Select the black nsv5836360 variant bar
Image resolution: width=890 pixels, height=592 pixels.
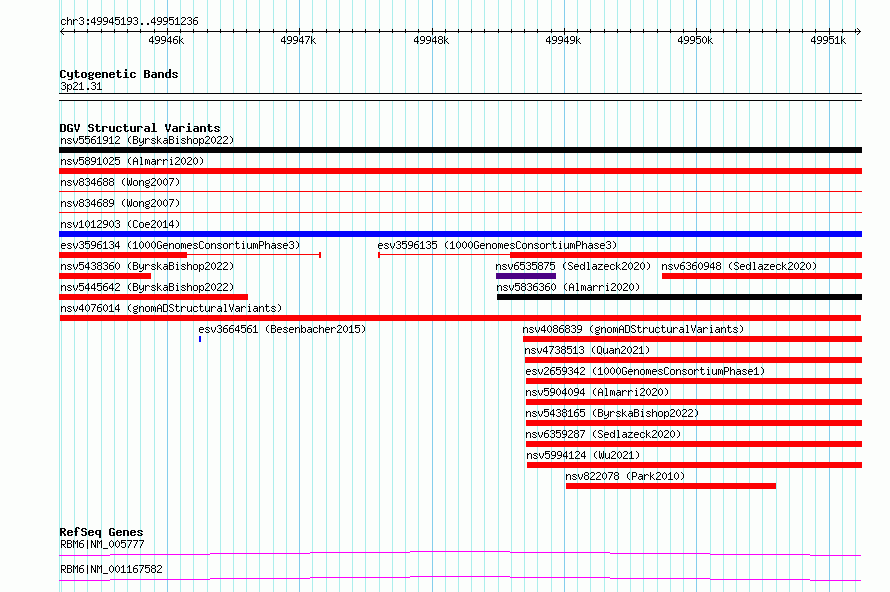click(679, 297)
